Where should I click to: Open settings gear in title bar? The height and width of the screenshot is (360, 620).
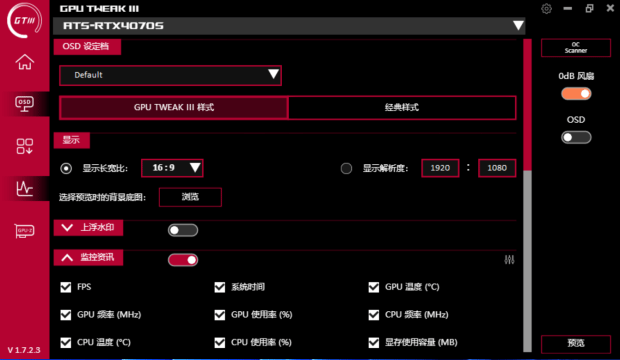coord(546,8)
